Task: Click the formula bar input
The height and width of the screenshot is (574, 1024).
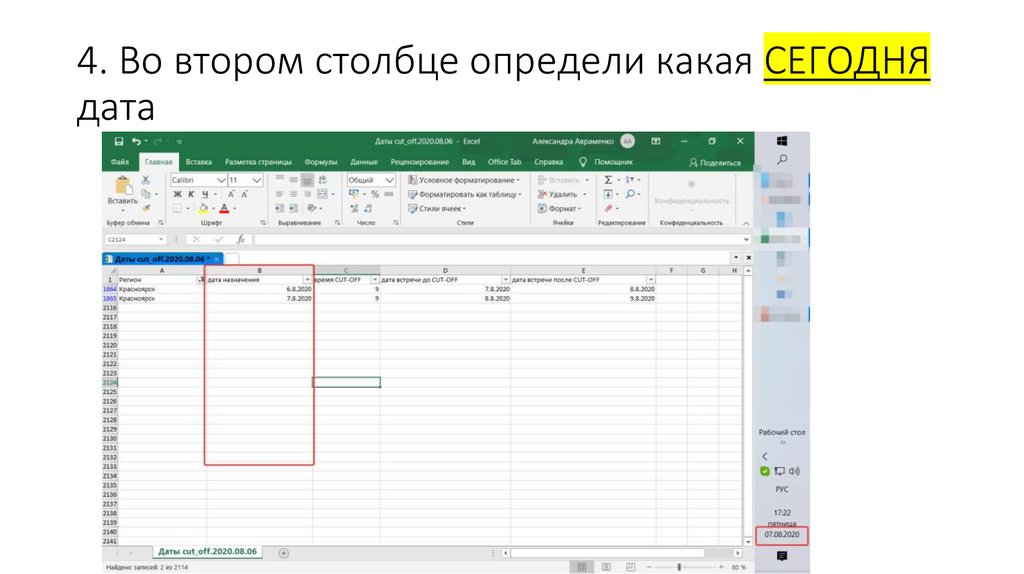Action: (500, 240)
